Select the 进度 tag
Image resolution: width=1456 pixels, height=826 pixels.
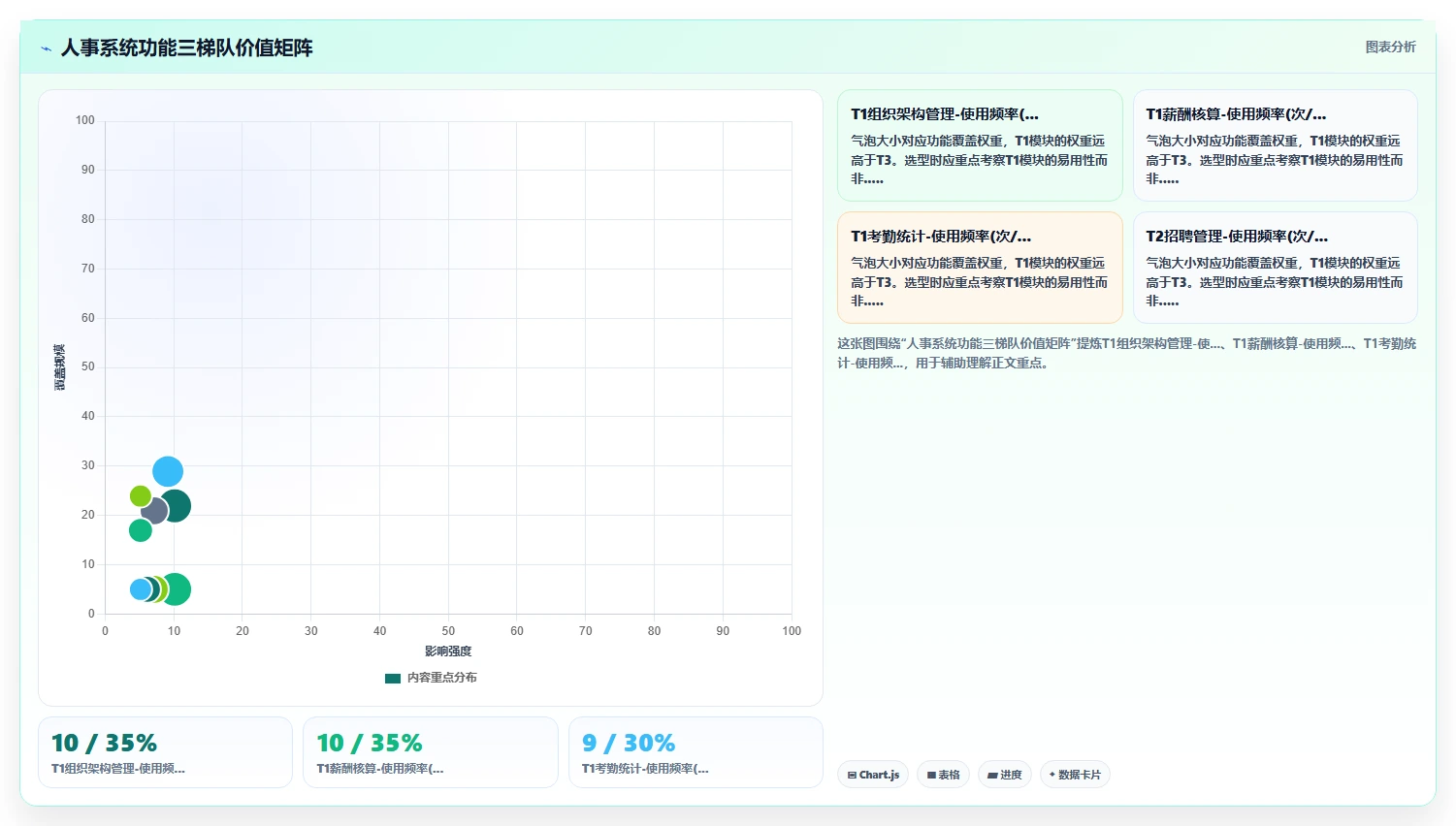(1004, 775)
